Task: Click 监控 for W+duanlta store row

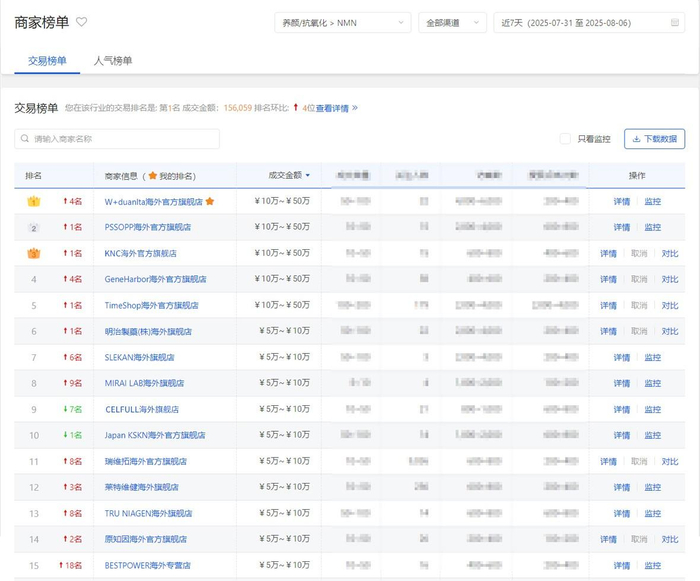Action: click(653, 202)
